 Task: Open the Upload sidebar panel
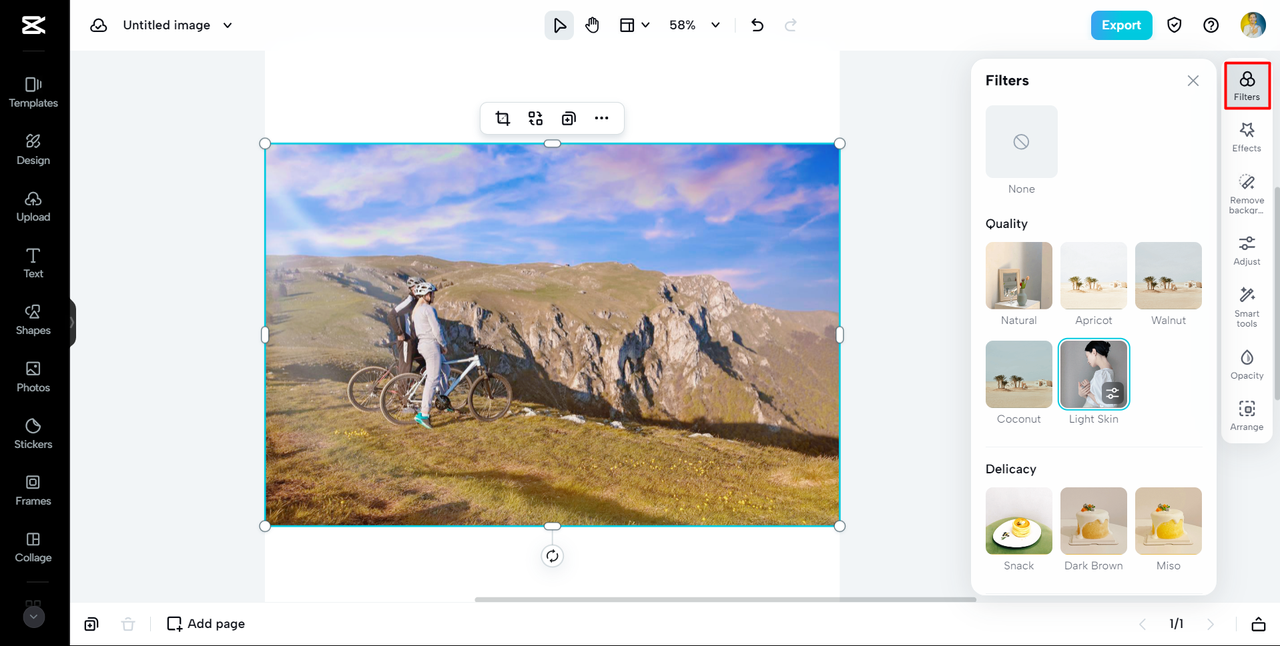(x=33, y=206)
